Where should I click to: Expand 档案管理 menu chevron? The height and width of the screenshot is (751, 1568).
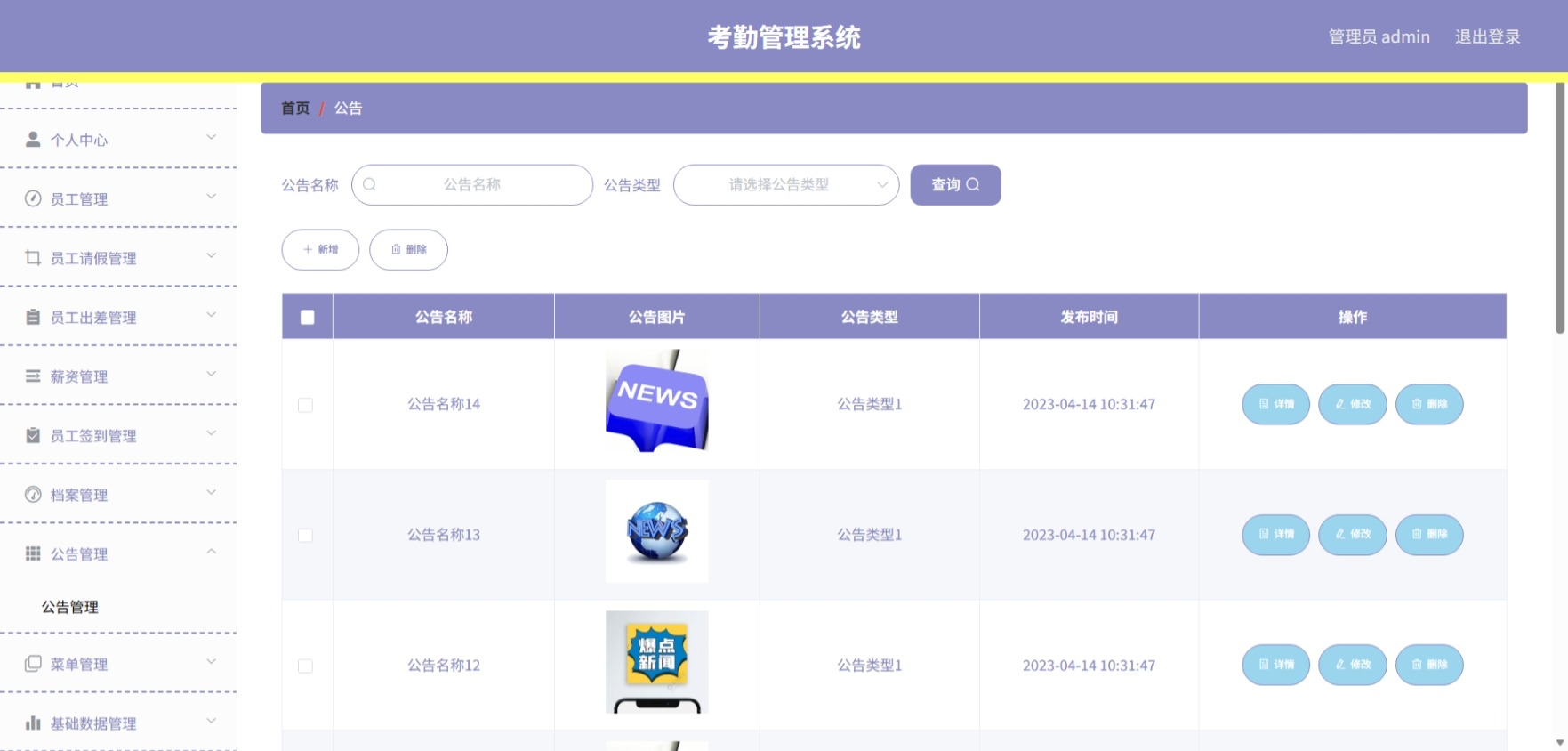point(212,492)
